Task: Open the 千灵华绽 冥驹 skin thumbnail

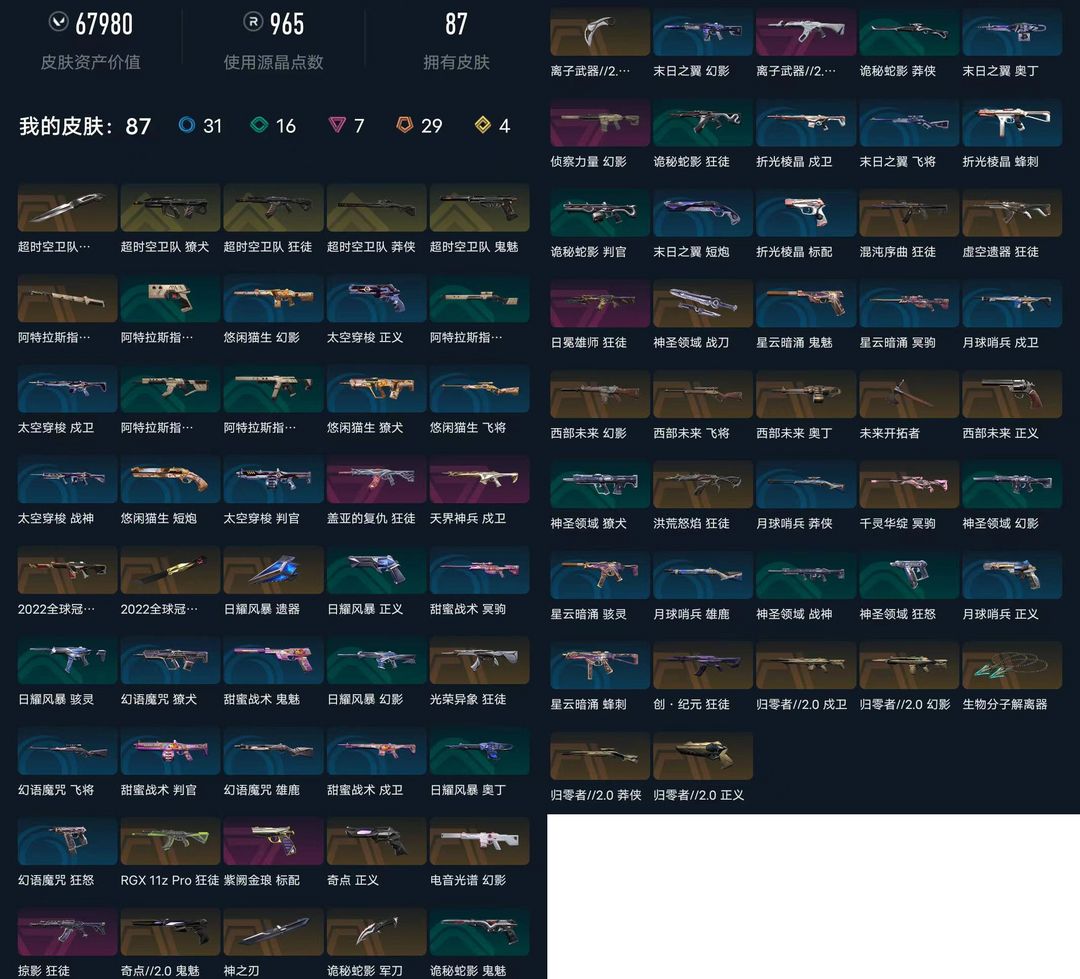Action: tap(909, 484)
